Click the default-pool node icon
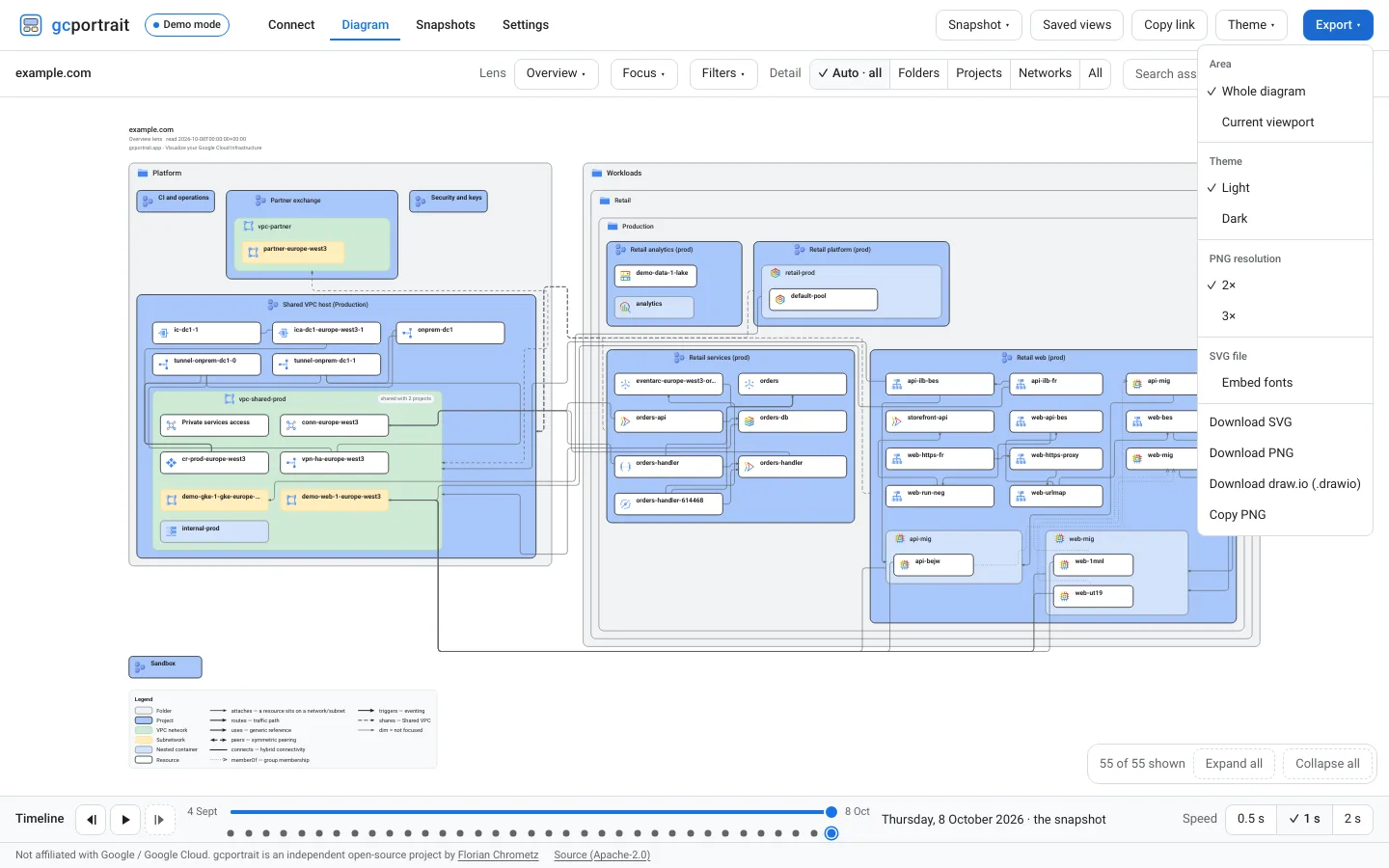Screen dimensions: 1389x868 pyautogui.click(x=780, y=299)
